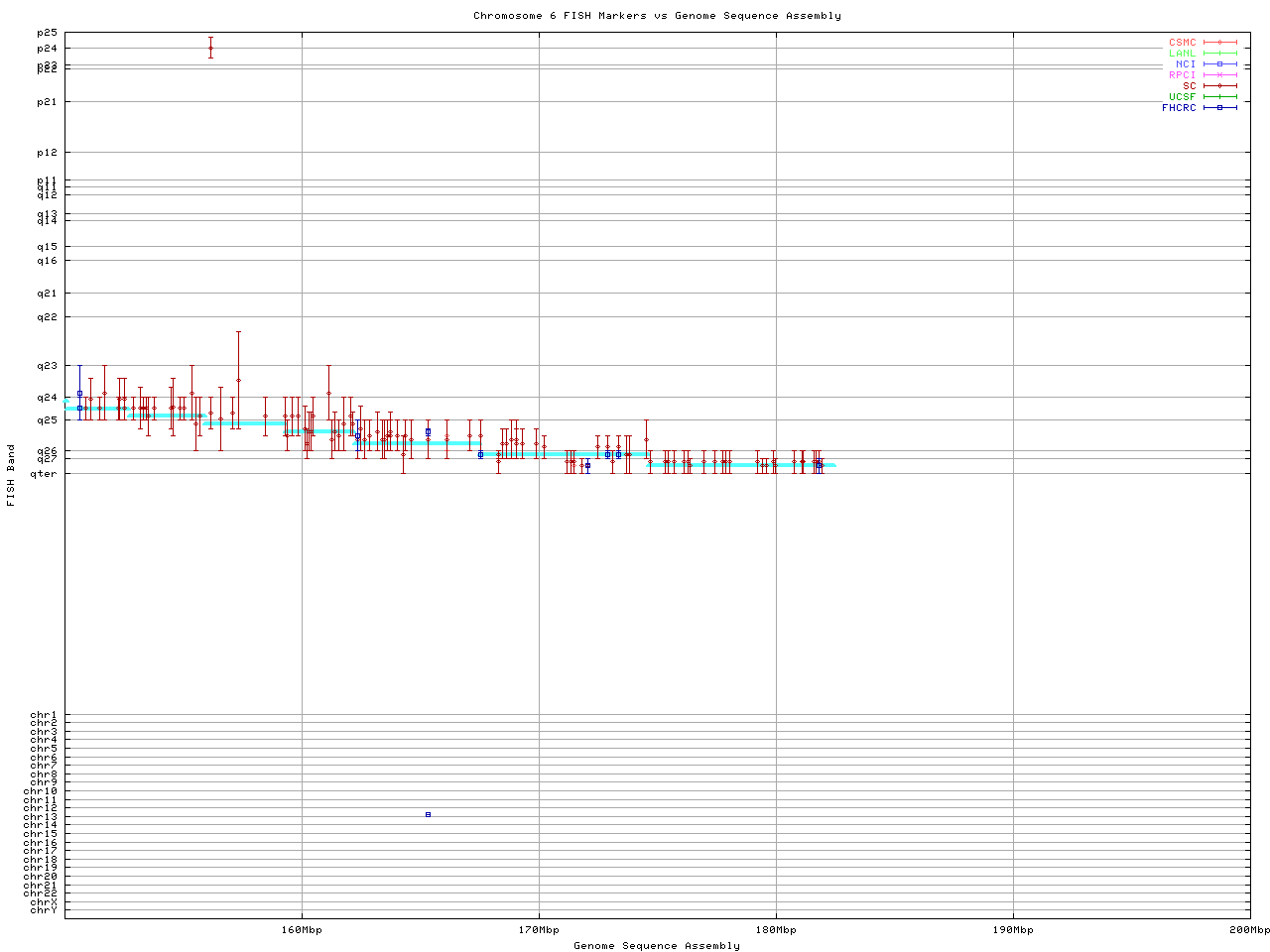Click the chart title about Chromosome 6 FISH Markers
Screen dimensions: 1270x952
[657, 16]
